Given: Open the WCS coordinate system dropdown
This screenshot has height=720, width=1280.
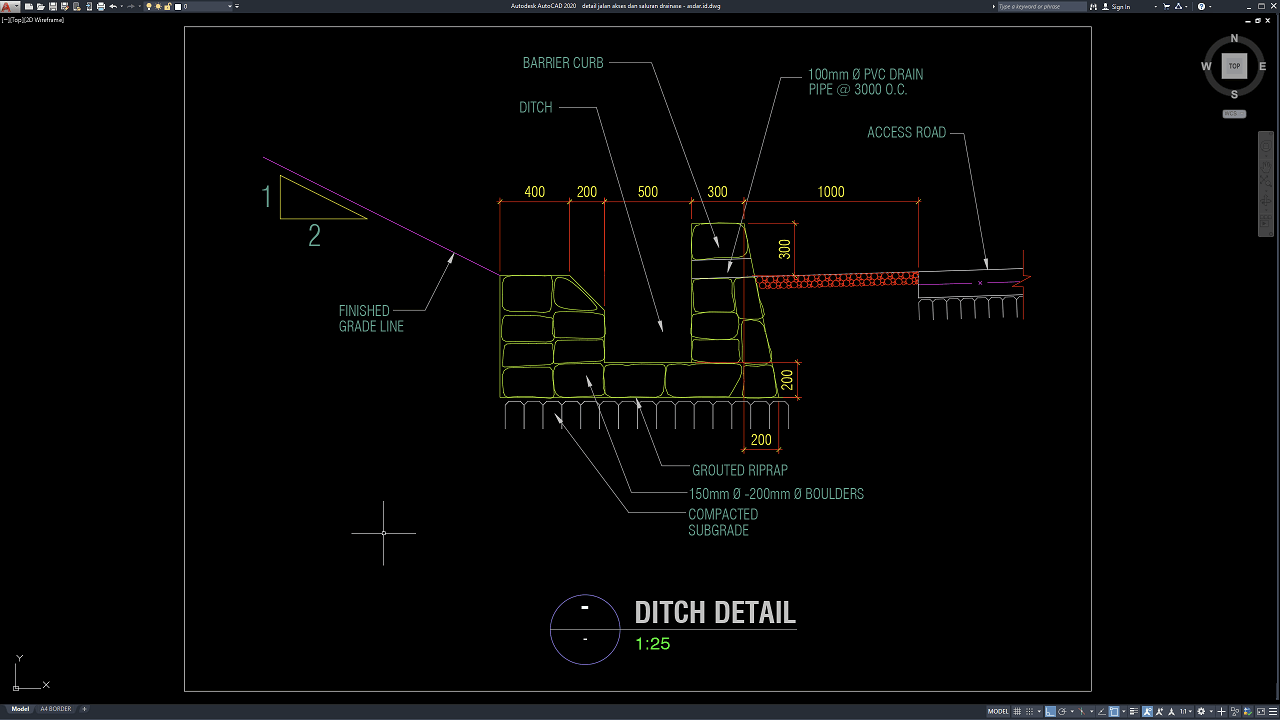Looking at the screenshot, I should 1234,113.
